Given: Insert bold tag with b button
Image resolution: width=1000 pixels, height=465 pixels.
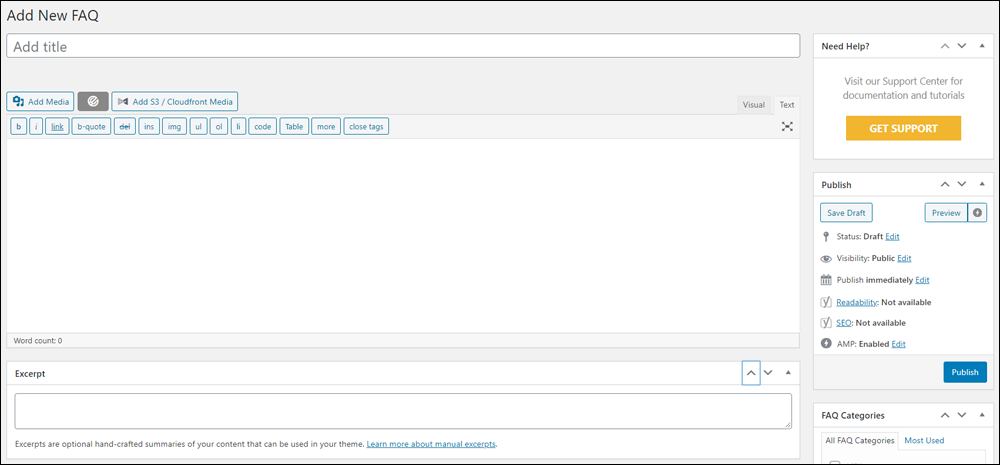Looking at the screenshot, I should [18, 127].
